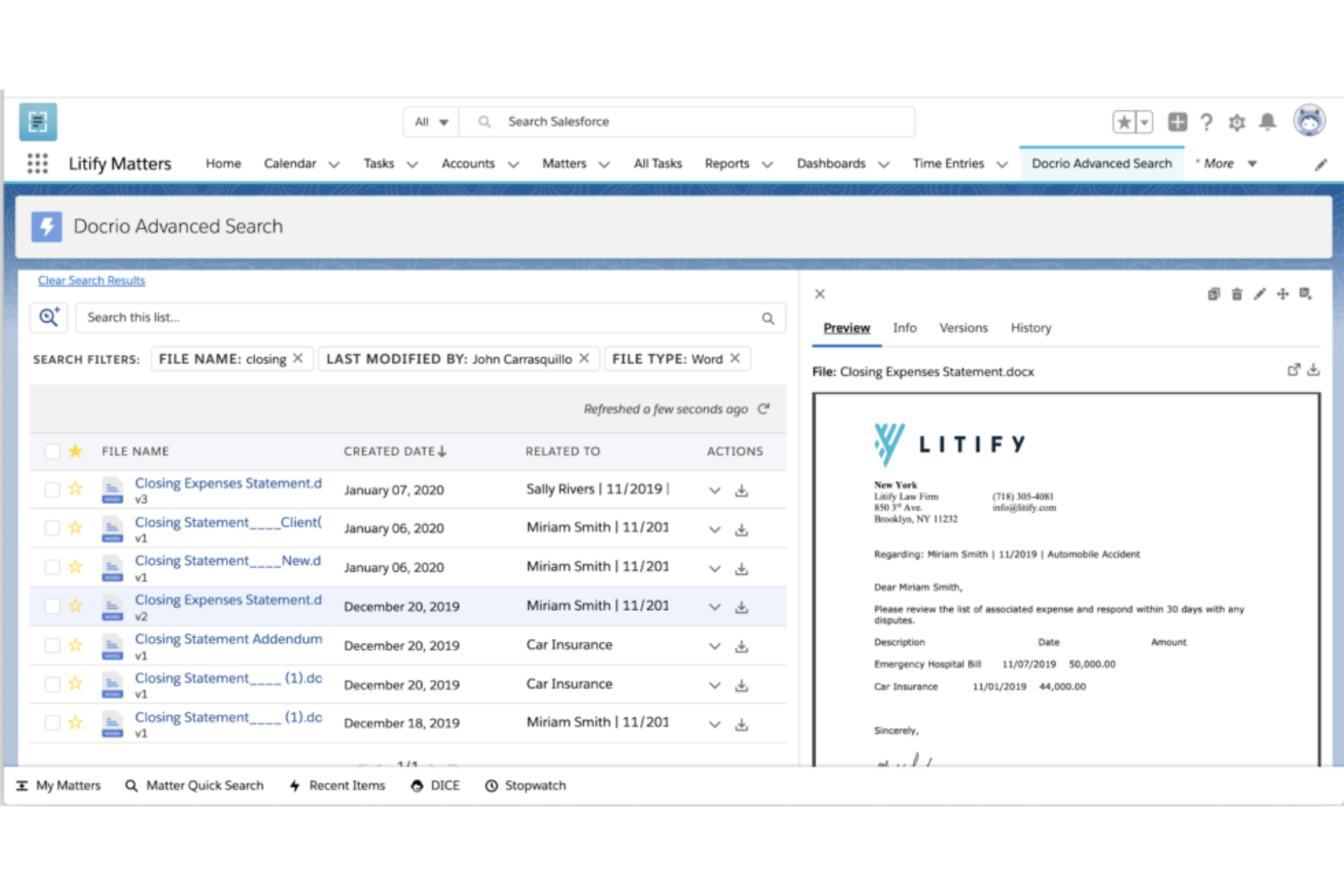Toggle the select-all checkbox in header
This screenshot has height=896, width=1344.
point(53,451)
